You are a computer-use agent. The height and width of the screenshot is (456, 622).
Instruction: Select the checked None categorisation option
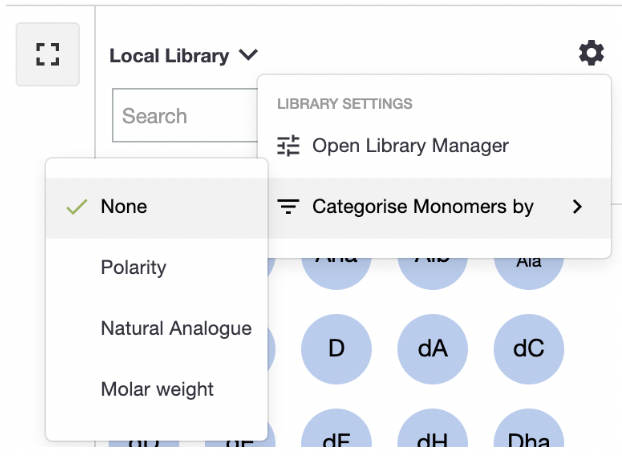point(123,207)
